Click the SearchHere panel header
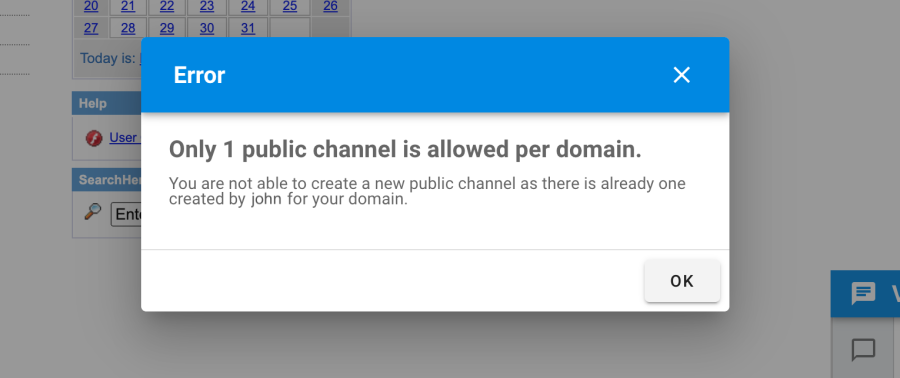This screenshot has height=378, width=900. click(107, 180)
